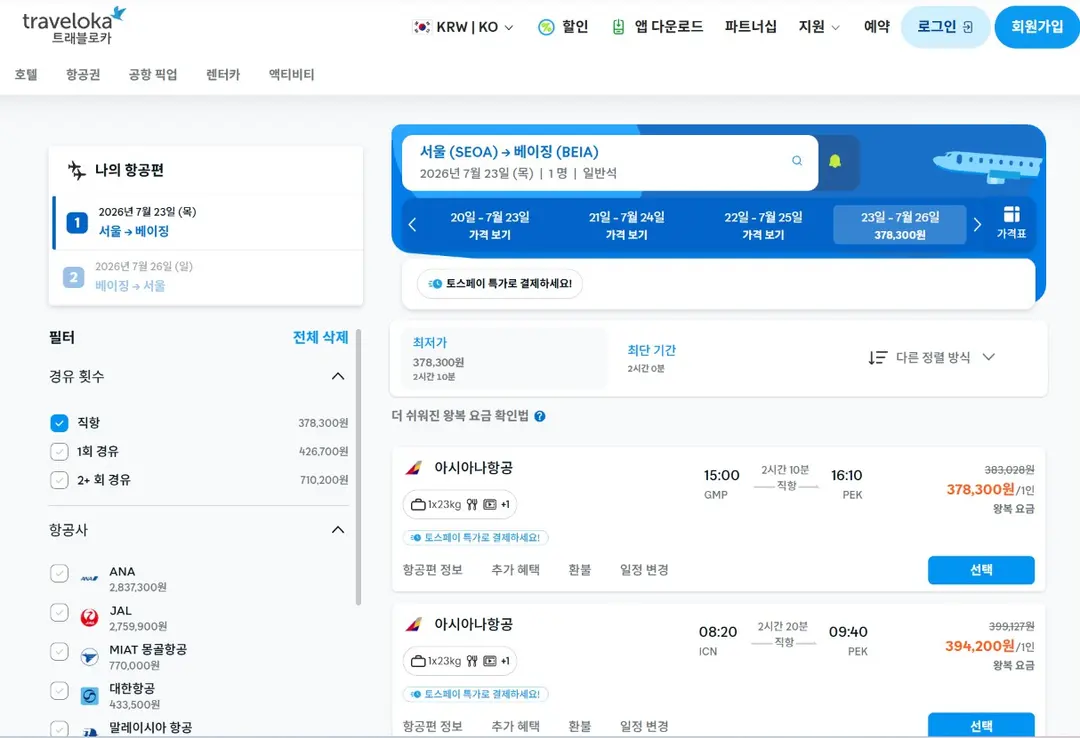Screen dimensions: 1080x738
Task: Click the airplane icon beside 나의 항공편
Action: click(76, 170)
